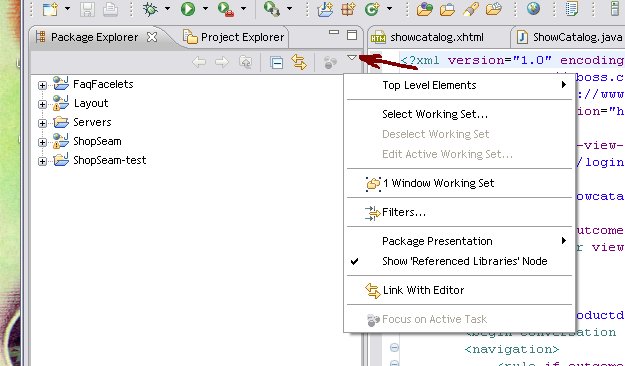The width and height of the screenshot is (625, 366).
Task: Click the web browser globe icon
Action: tap(533, 8)
